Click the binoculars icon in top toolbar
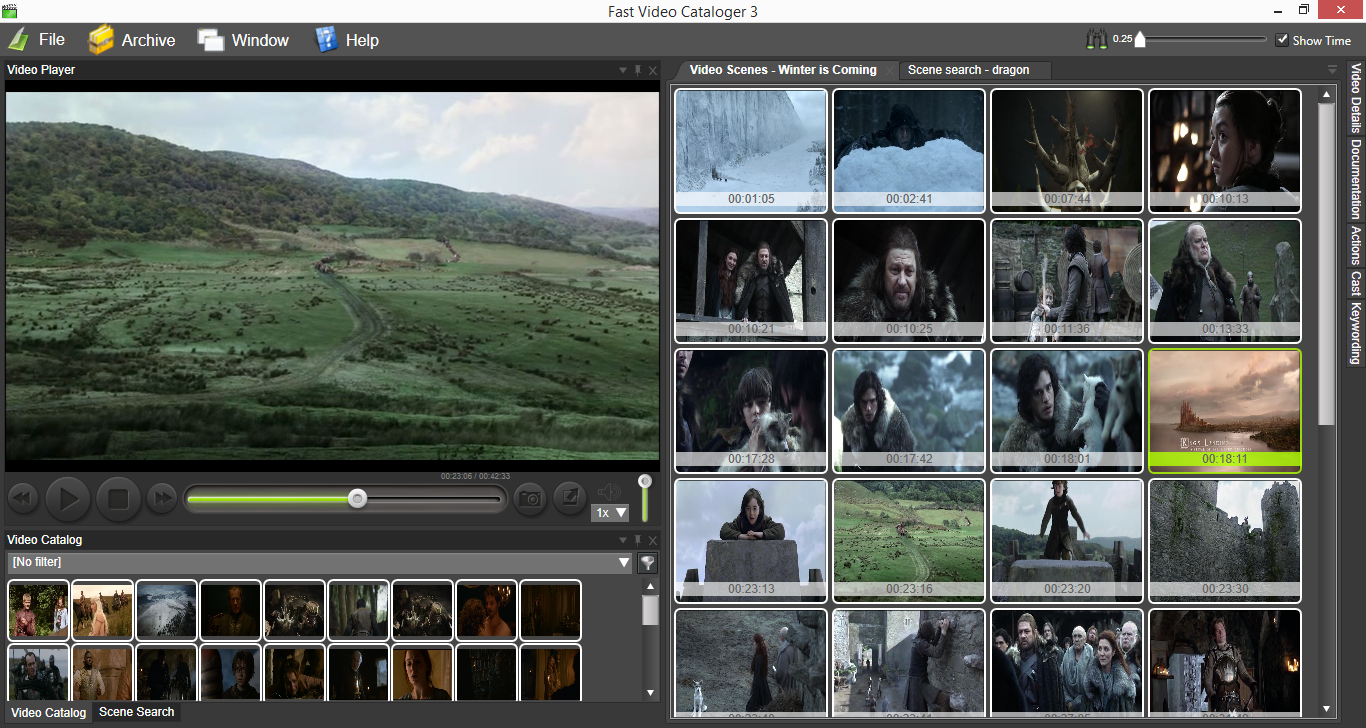1366x728 pixels. (1098, 40)
